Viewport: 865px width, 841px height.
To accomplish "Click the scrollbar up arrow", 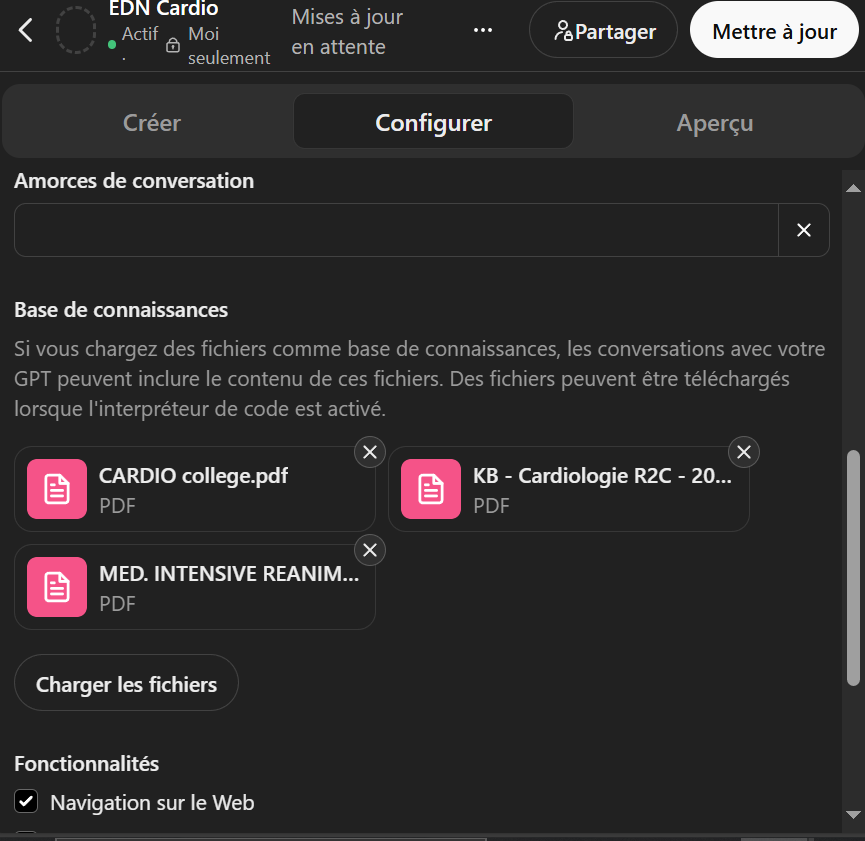I will [x=853, y=187].
